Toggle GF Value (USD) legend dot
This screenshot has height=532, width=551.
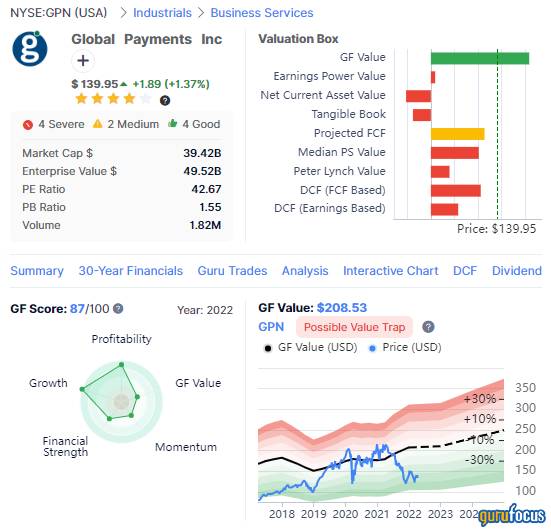[268, 348]
